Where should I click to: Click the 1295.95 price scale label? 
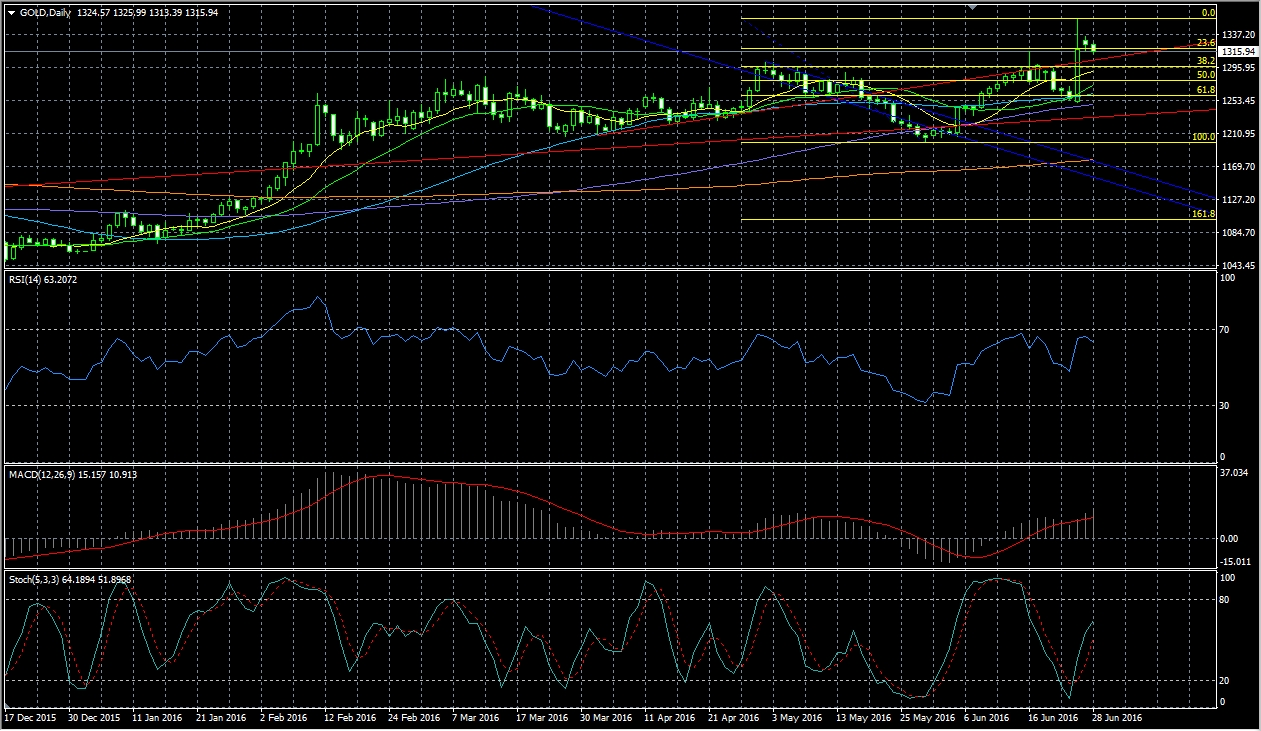pyautogui.click(x=1239, y=68)
